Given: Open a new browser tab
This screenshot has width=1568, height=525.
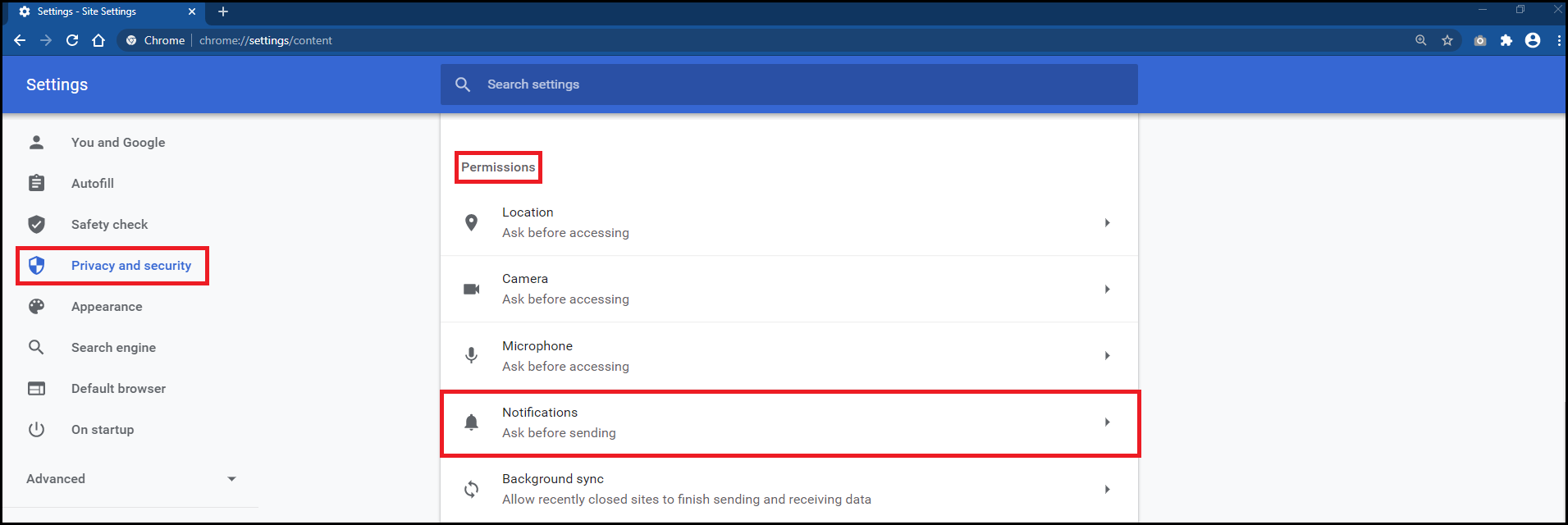Looking at the screenshot, I should 223,11.
